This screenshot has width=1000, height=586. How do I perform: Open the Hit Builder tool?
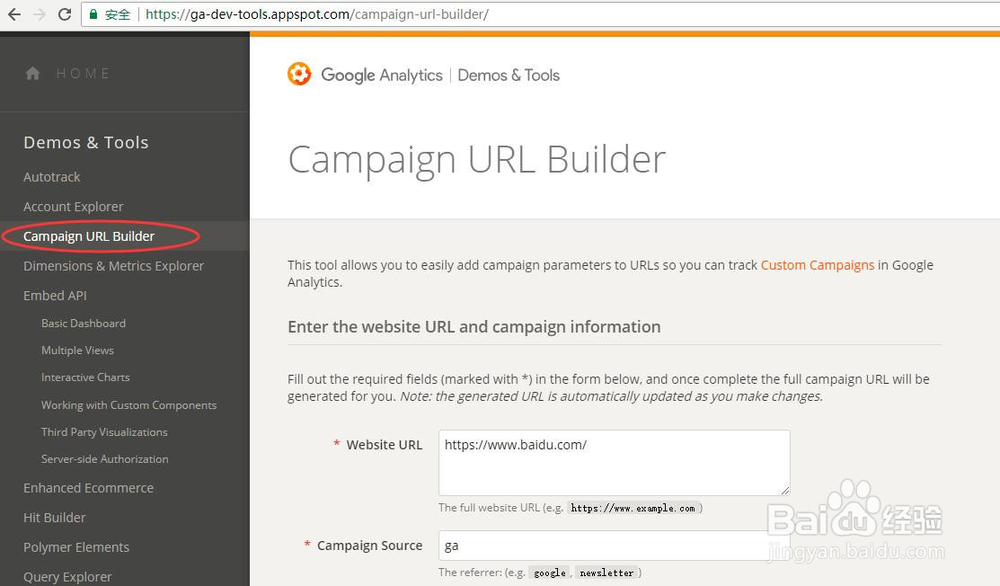tap(53, 517)
